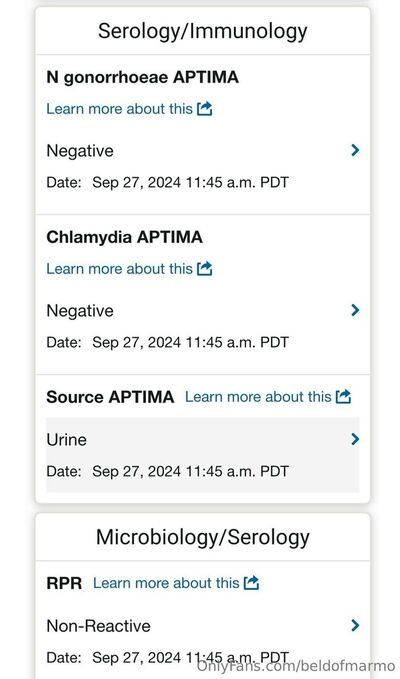Click external-link icon under N gonorrhoeae APTIMA

(205, 108)
